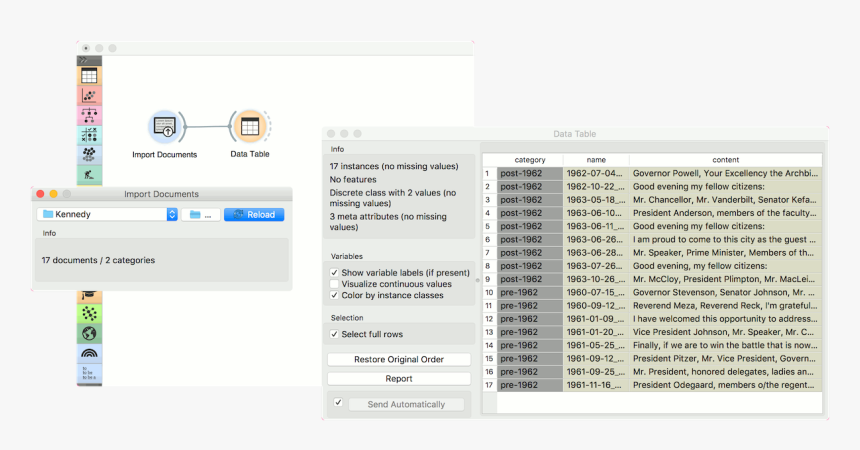Enable Visualize continuous values
This screenshot has height=450, width=860.
334,284
